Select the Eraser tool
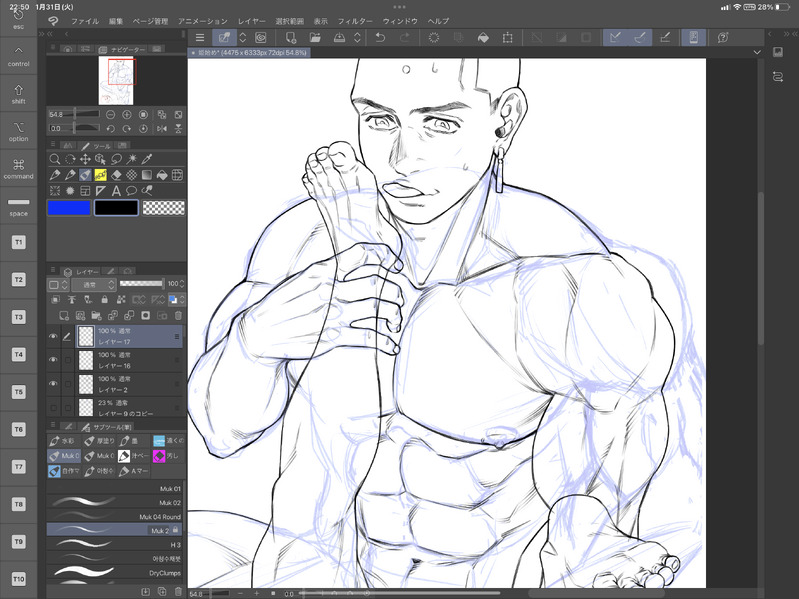The width and height of the screenshot is (799, 599). (x=116, y=174)
